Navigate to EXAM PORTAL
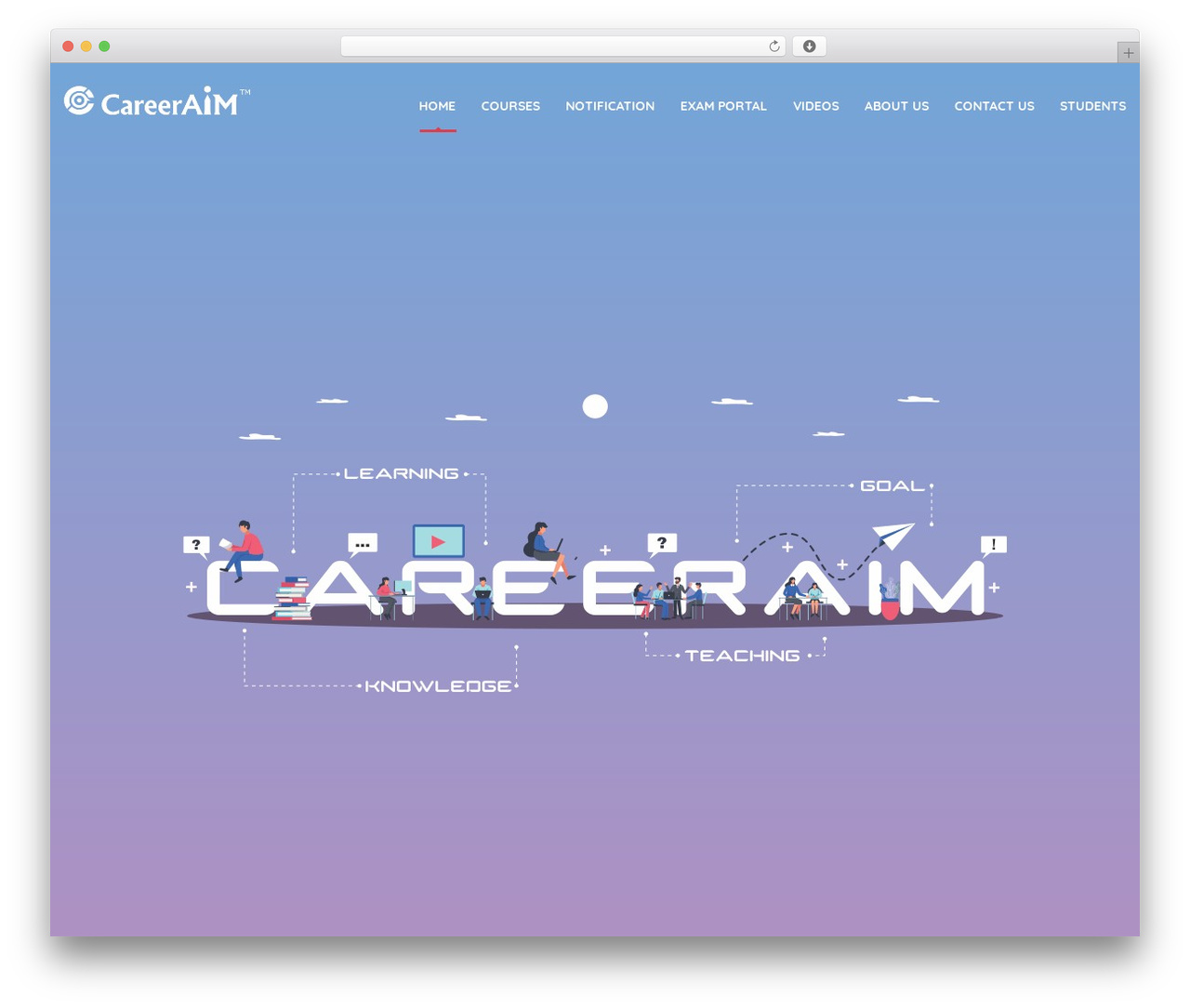The image size is (1190, 1008). click(x=723, y=106)
